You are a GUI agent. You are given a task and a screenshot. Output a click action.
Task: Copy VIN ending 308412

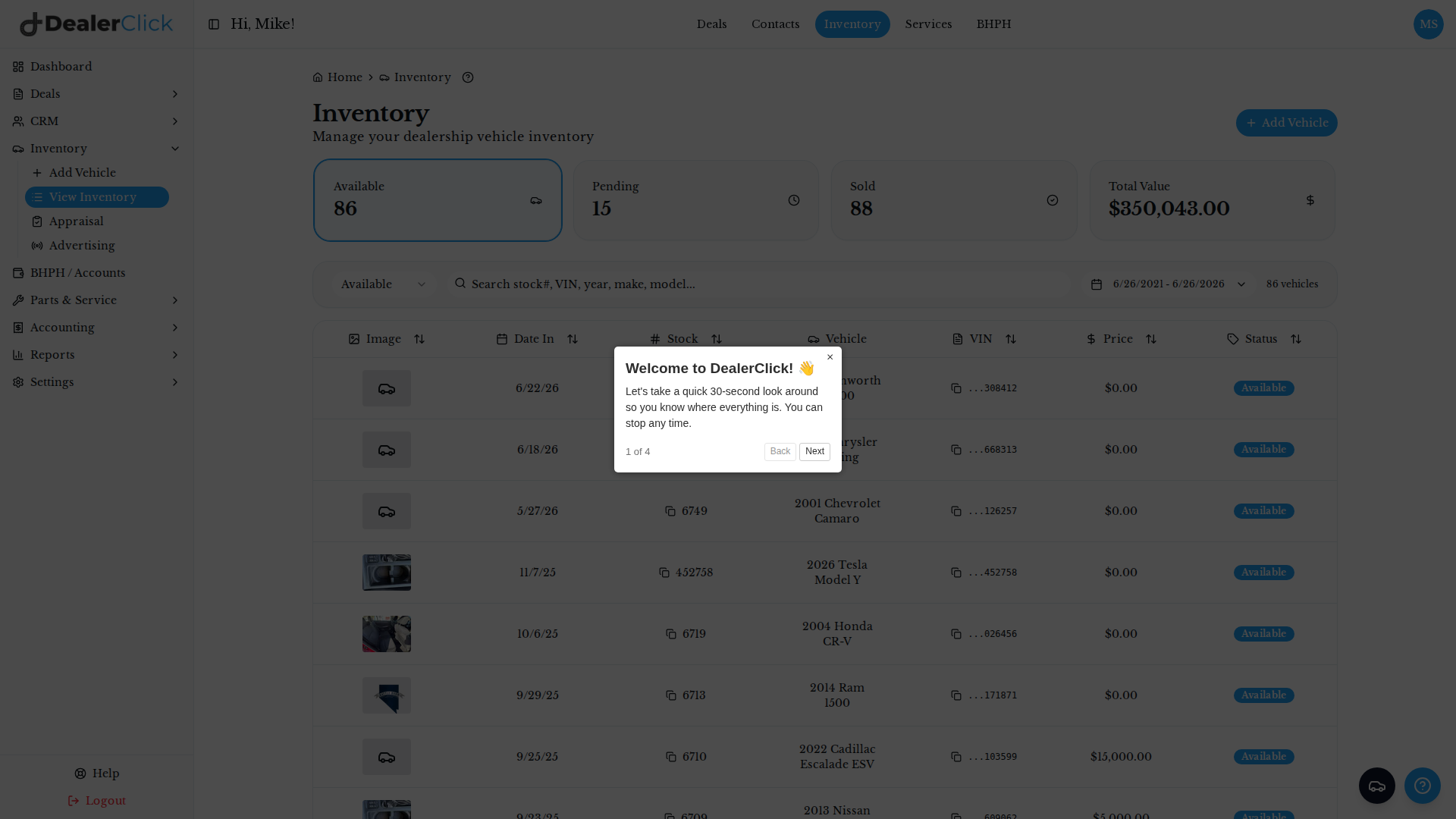pyautogui.click(x=956, y=388)
